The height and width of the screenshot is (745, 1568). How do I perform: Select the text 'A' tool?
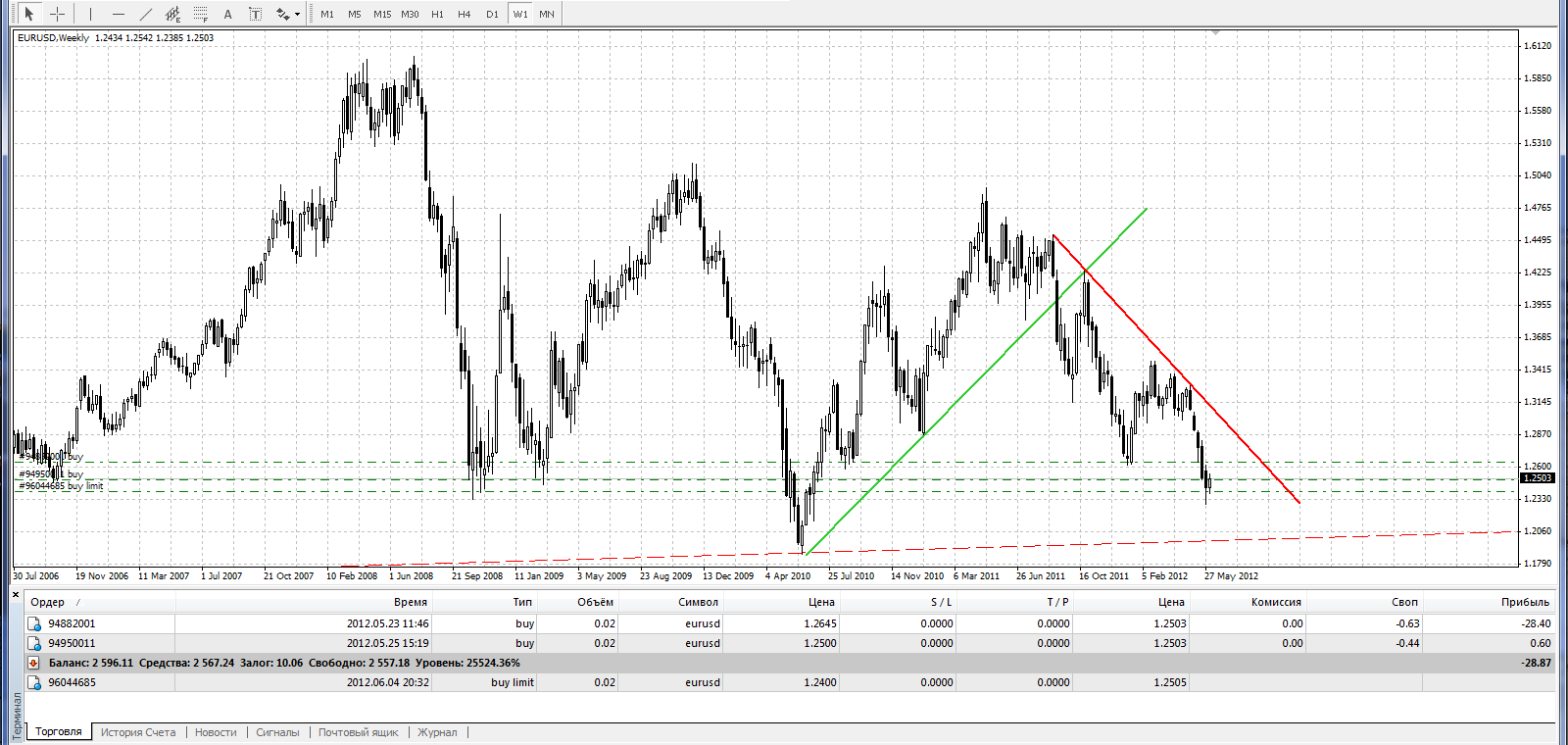click(228, 14)
